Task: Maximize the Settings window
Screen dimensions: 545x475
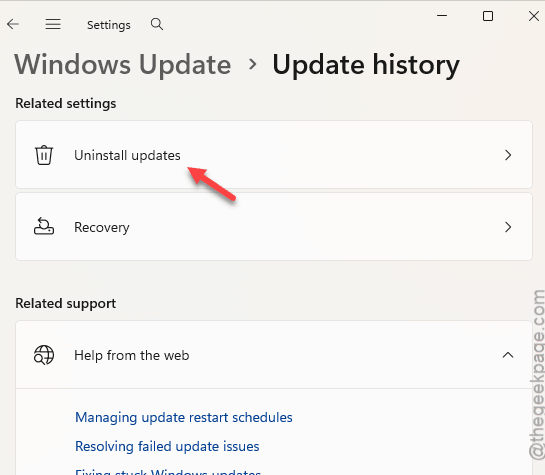Action: pyautogui.click(x=488, y=16)
